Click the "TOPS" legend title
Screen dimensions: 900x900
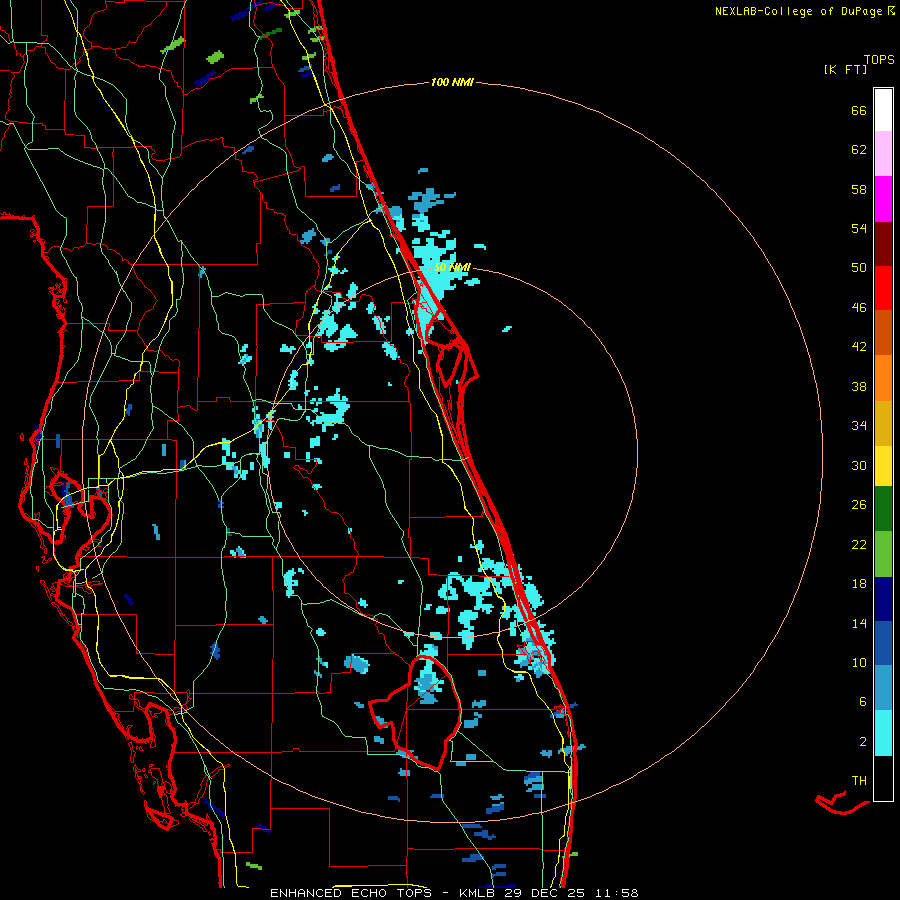coord(879,60)
